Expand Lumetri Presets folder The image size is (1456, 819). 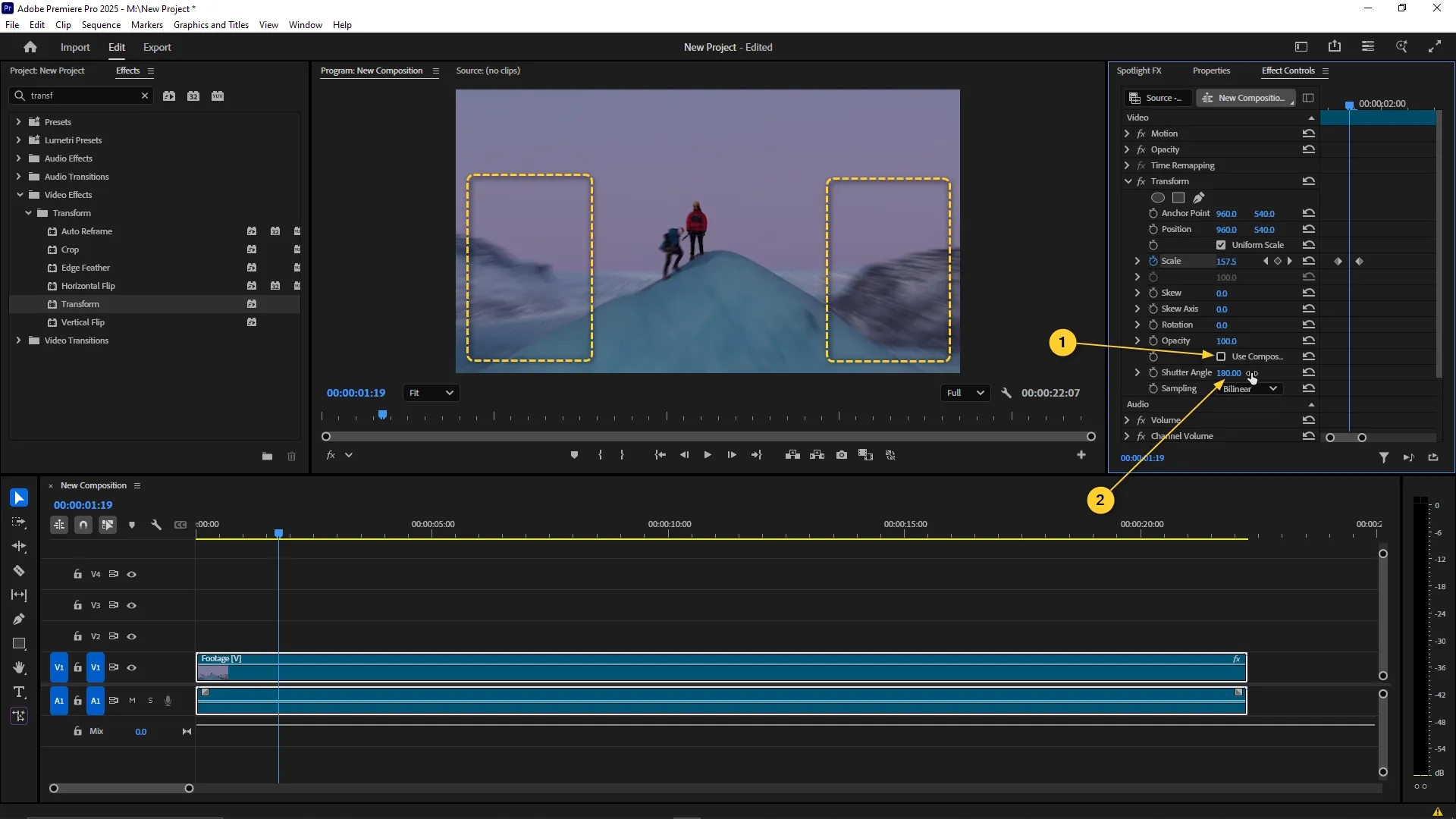point(19,140)
